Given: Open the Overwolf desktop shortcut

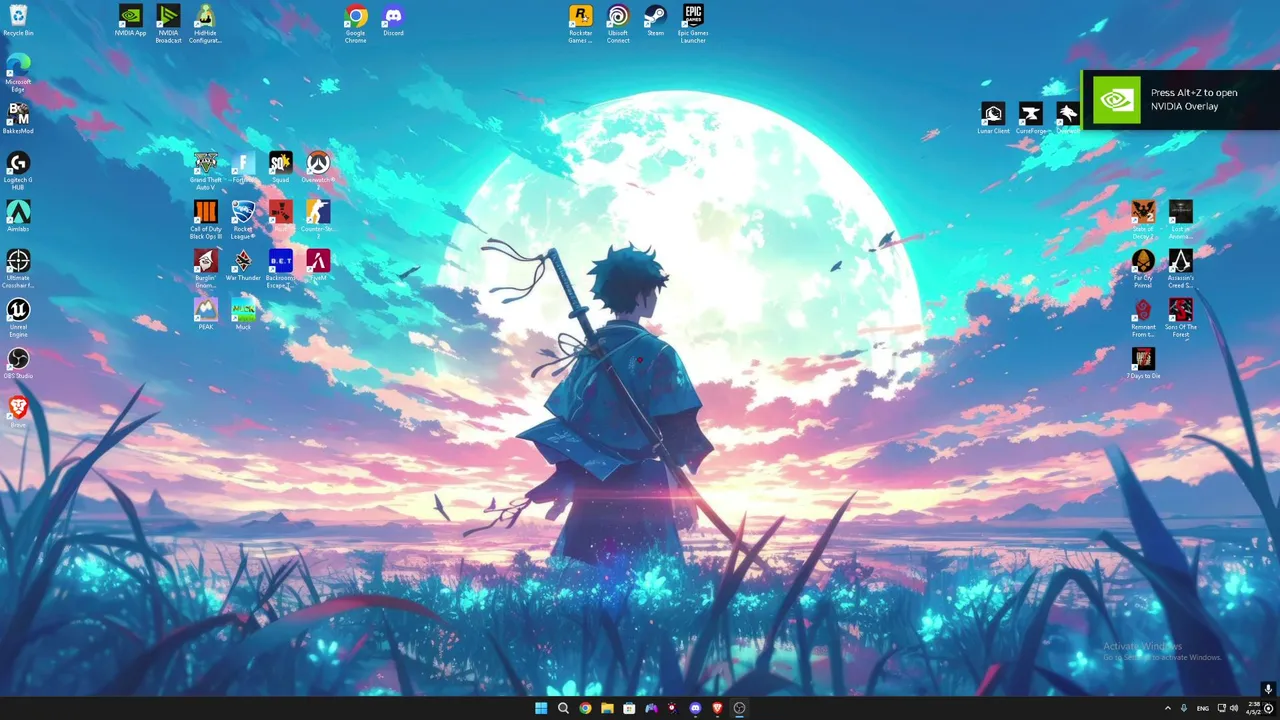Looking at the screenshot, I should coord(1068,118).
